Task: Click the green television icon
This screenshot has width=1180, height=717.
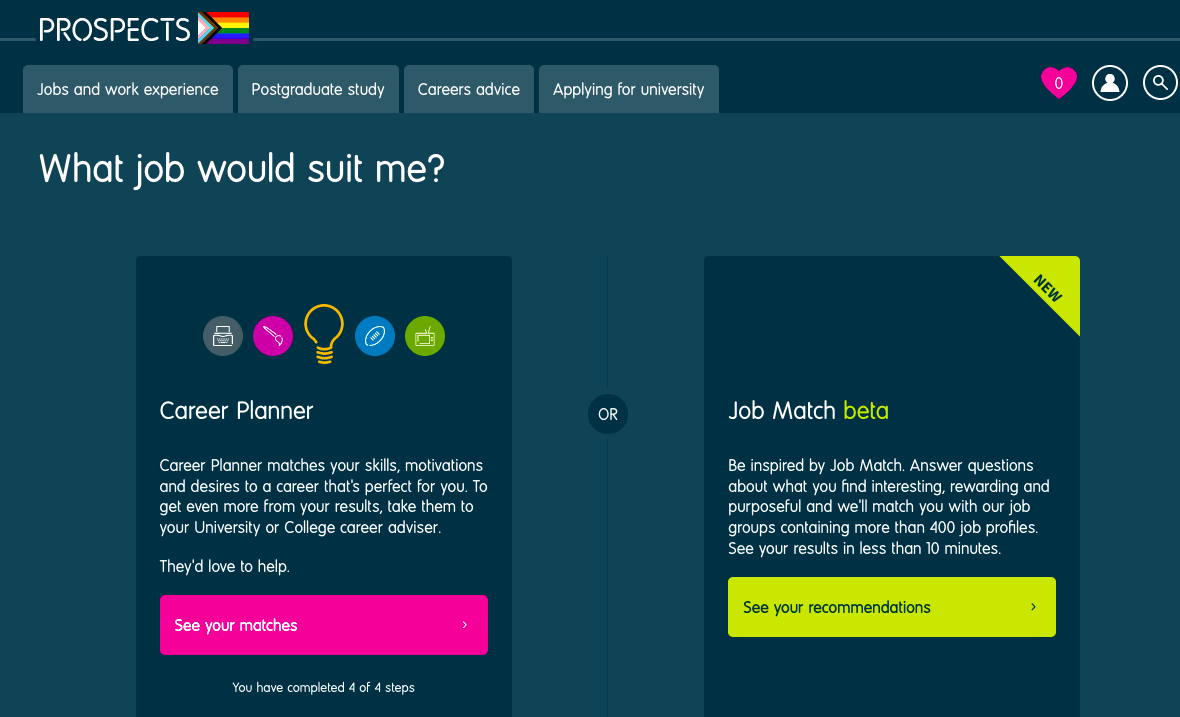Action: tap(425, 336)
